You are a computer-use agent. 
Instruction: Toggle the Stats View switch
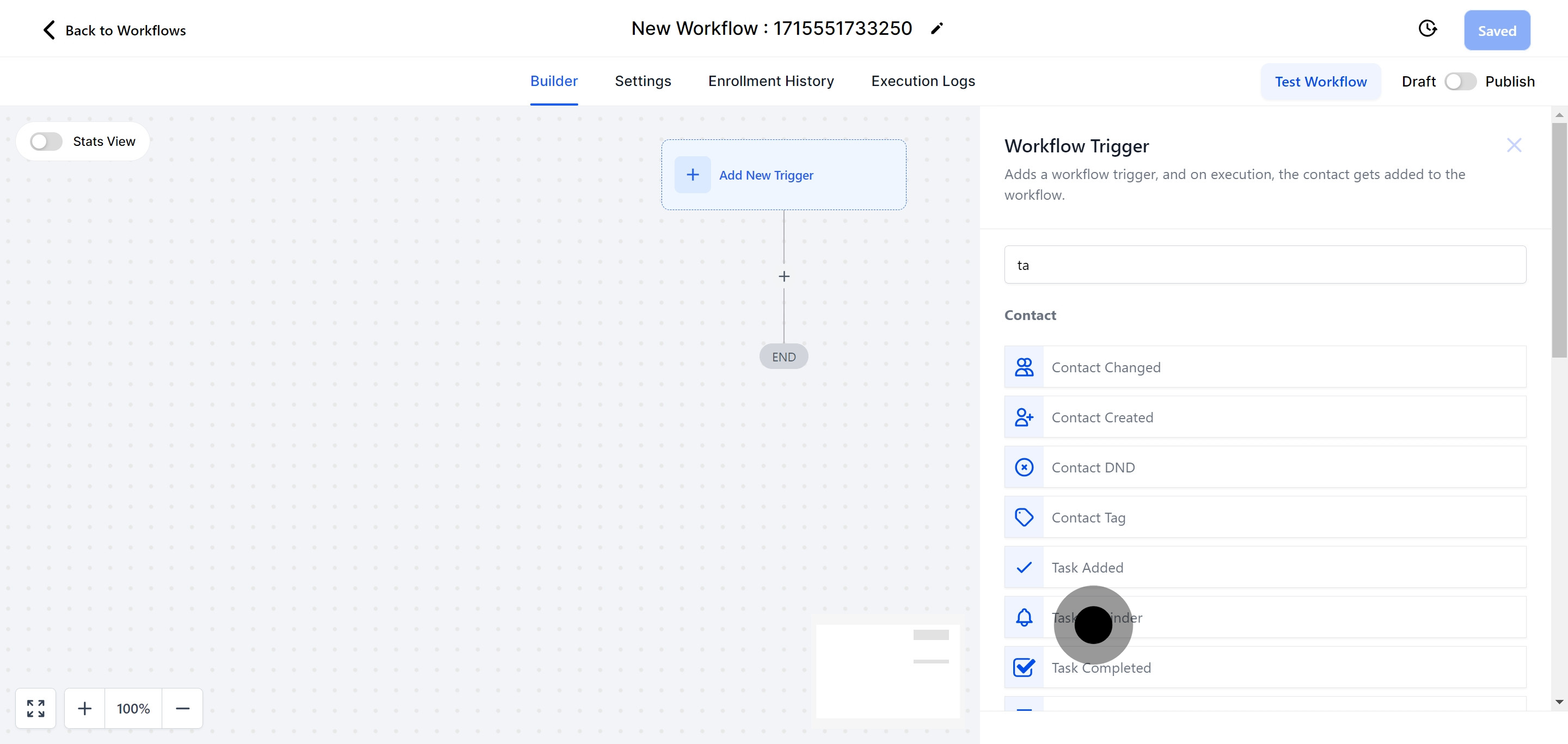pyautogui.click(x=46, y=142)
